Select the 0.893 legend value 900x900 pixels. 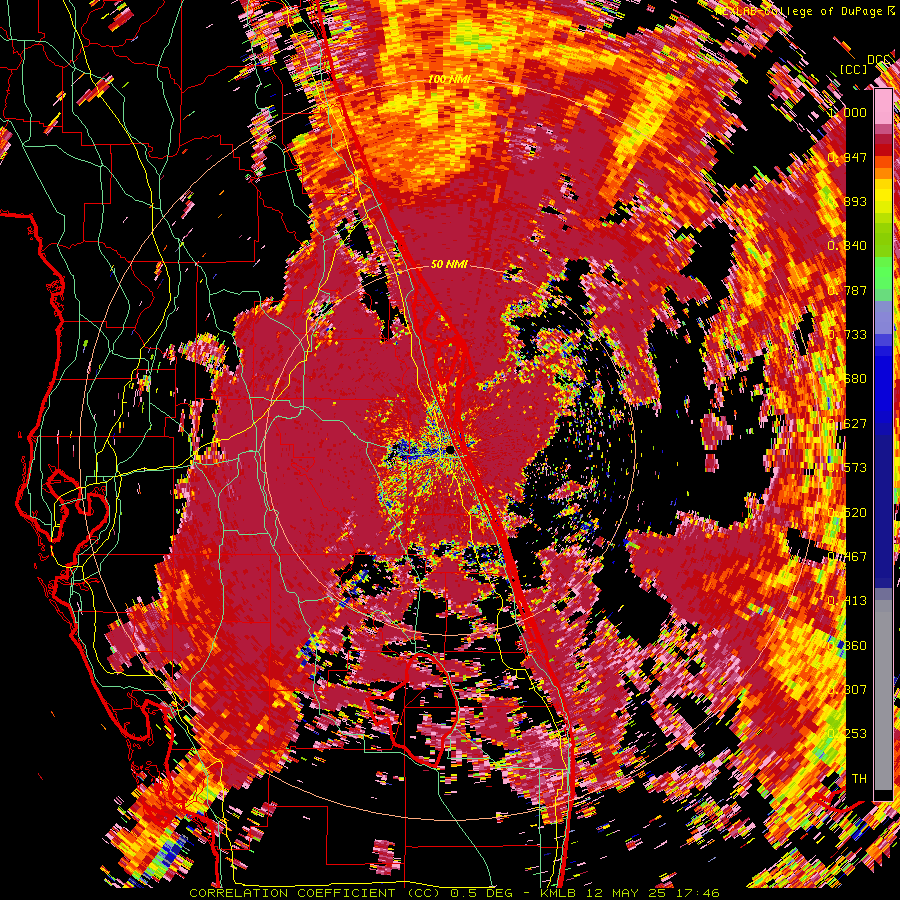(x=847, y=201)
